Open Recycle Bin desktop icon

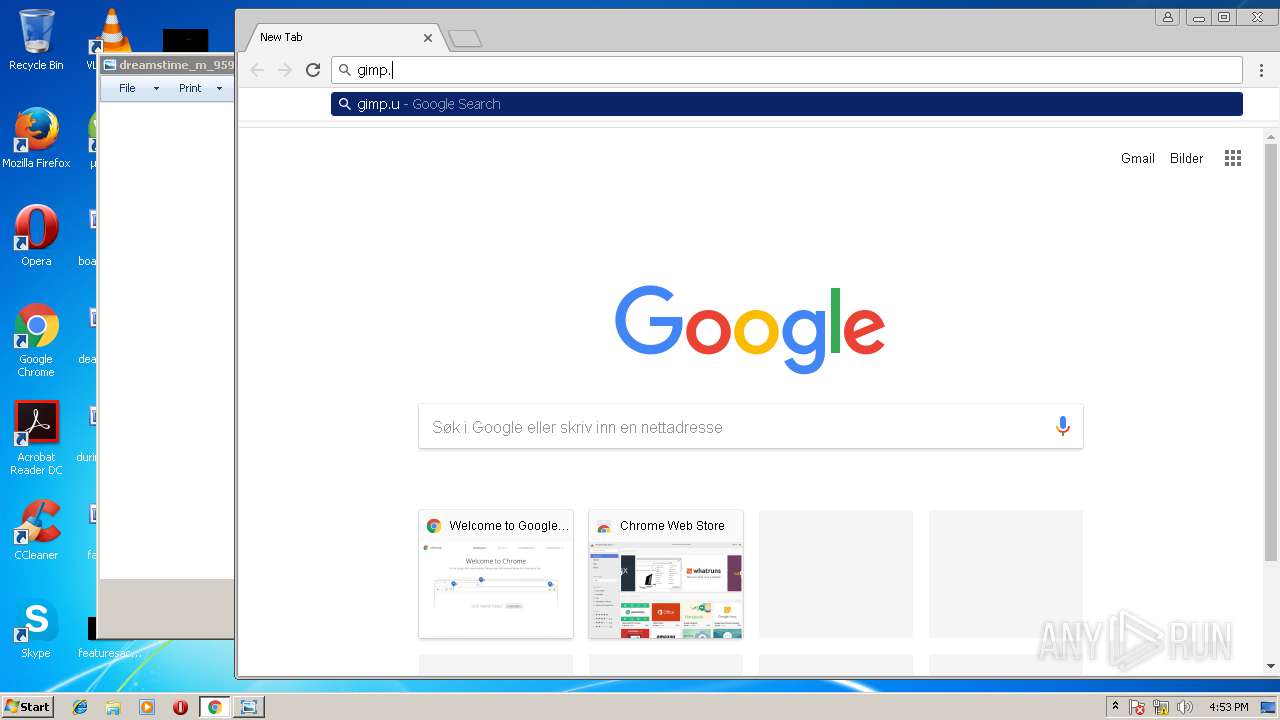click(36, 40)
